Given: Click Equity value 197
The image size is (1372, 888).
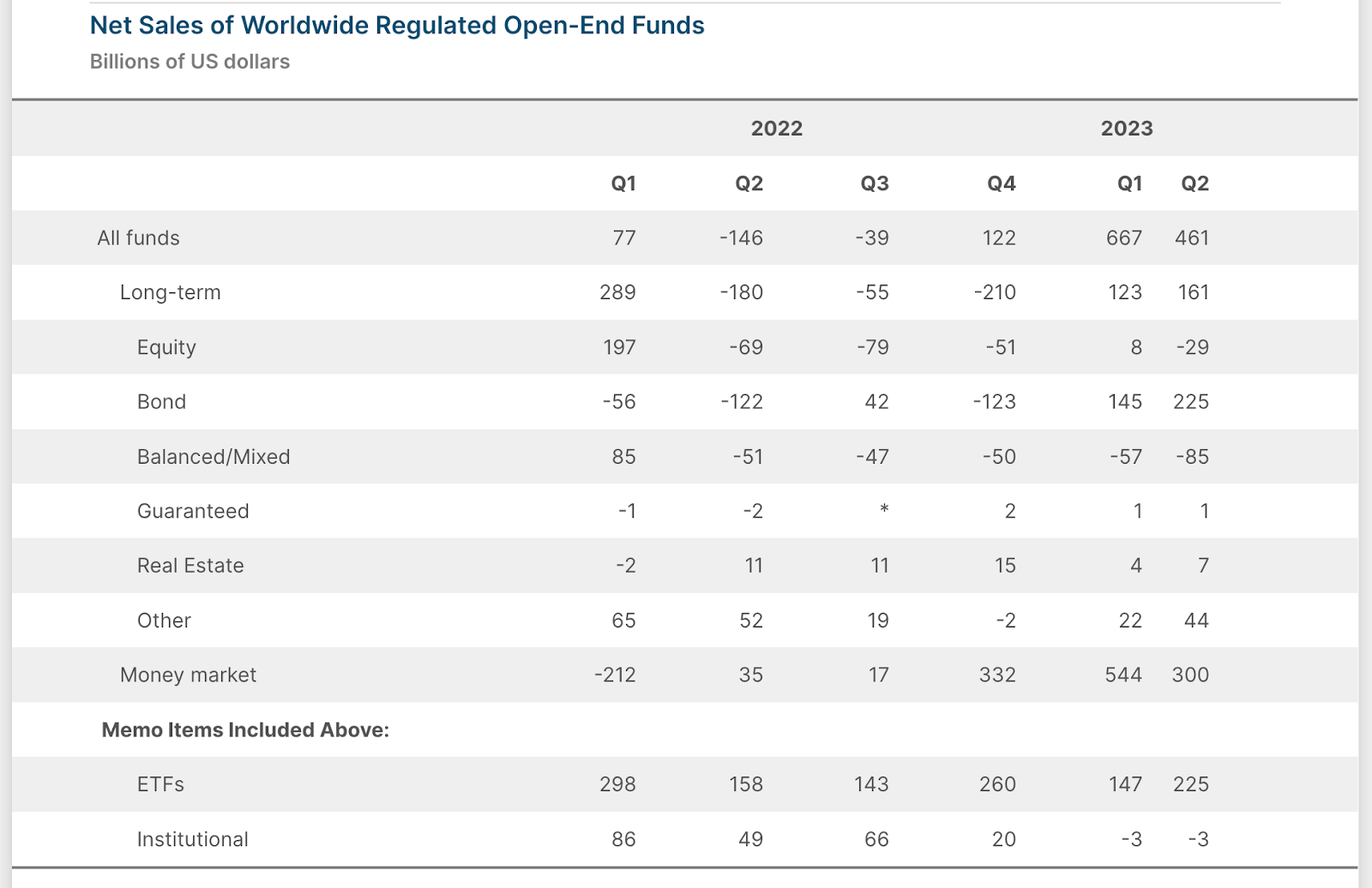Looking at the screenshot, I should (x=619, y=348).
